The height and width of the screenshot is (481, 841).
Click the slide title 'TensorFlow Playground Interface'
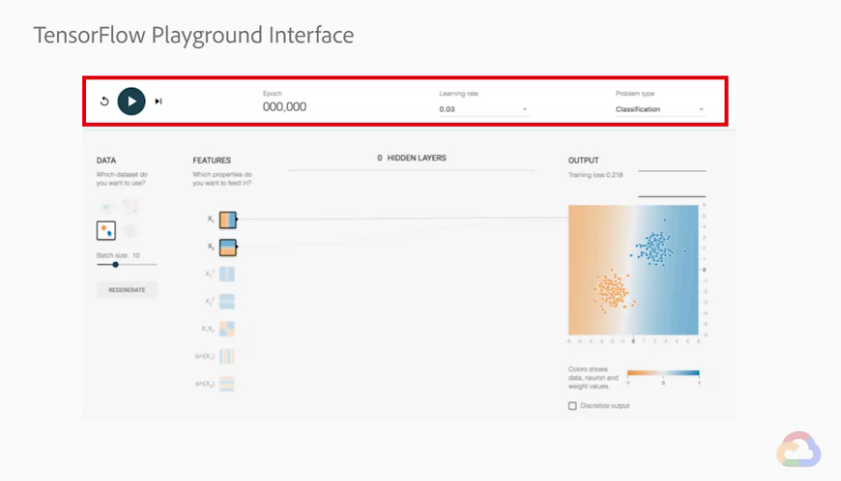pos(194,35)
